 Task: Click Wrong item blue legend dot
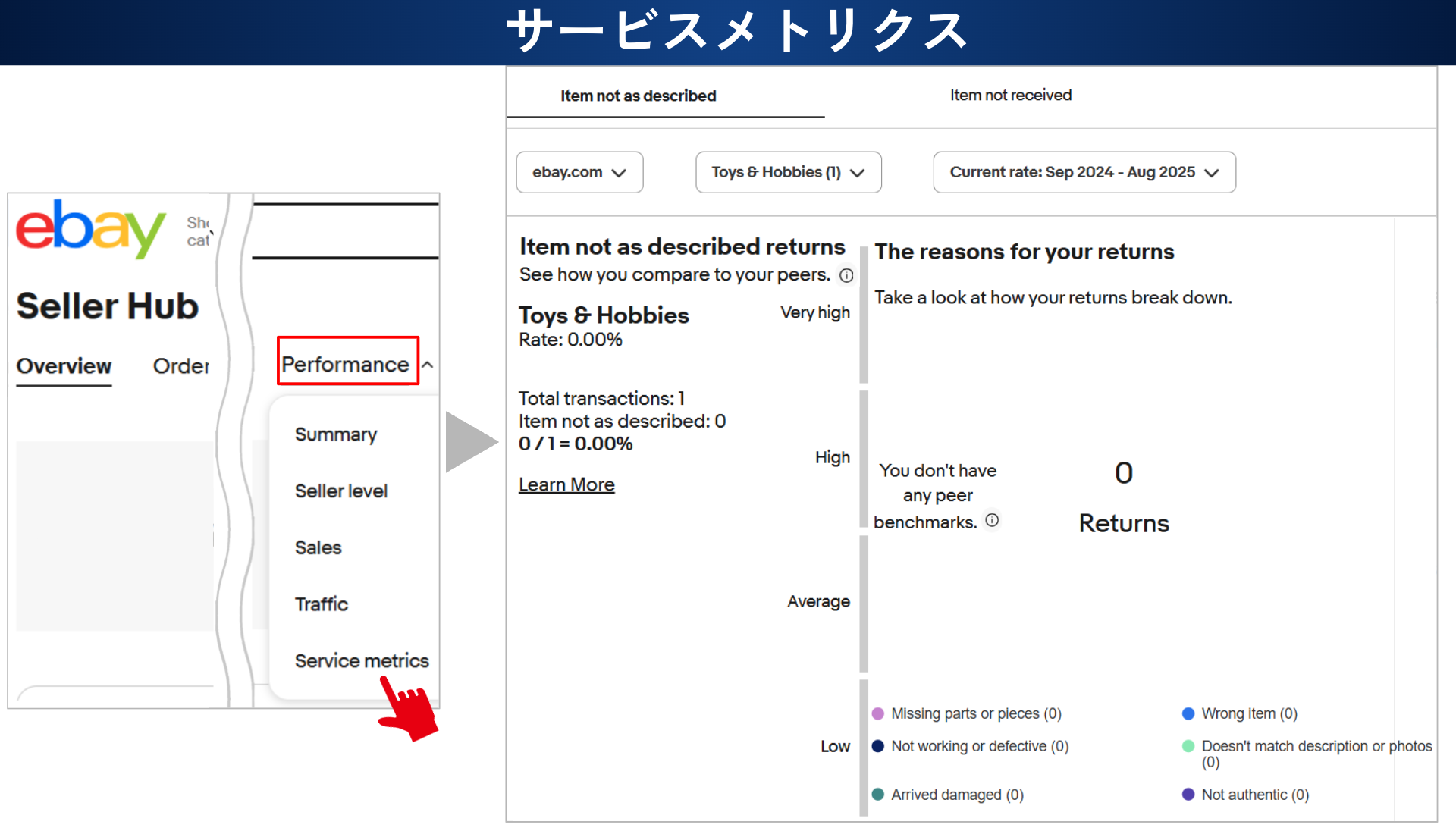pyautogui.click(x=1188, y=713)
